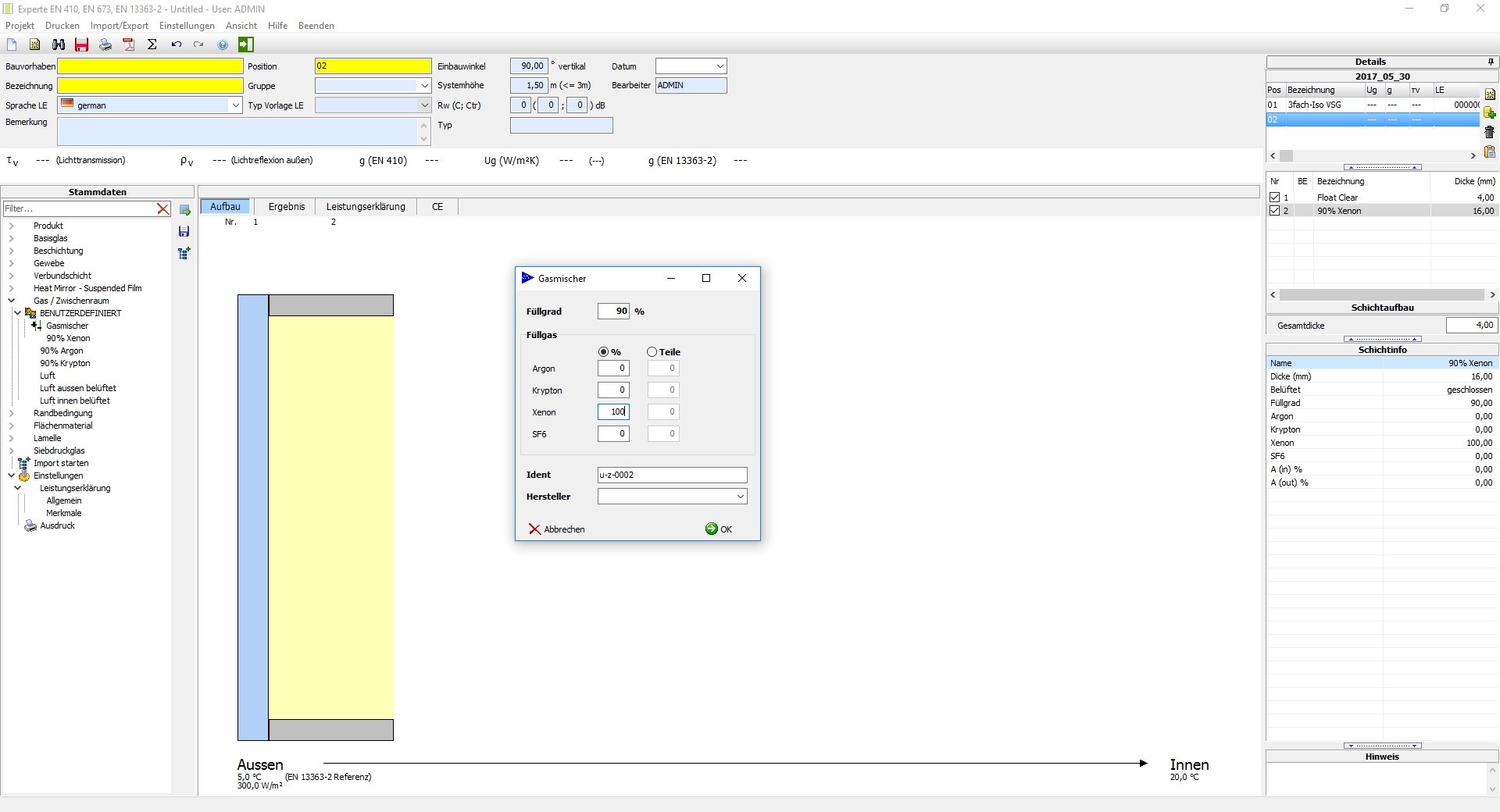The width and height of the screenshot is (1500, 812).
Task: Expand the Basisglas tree node
Action: coord(11,238)
